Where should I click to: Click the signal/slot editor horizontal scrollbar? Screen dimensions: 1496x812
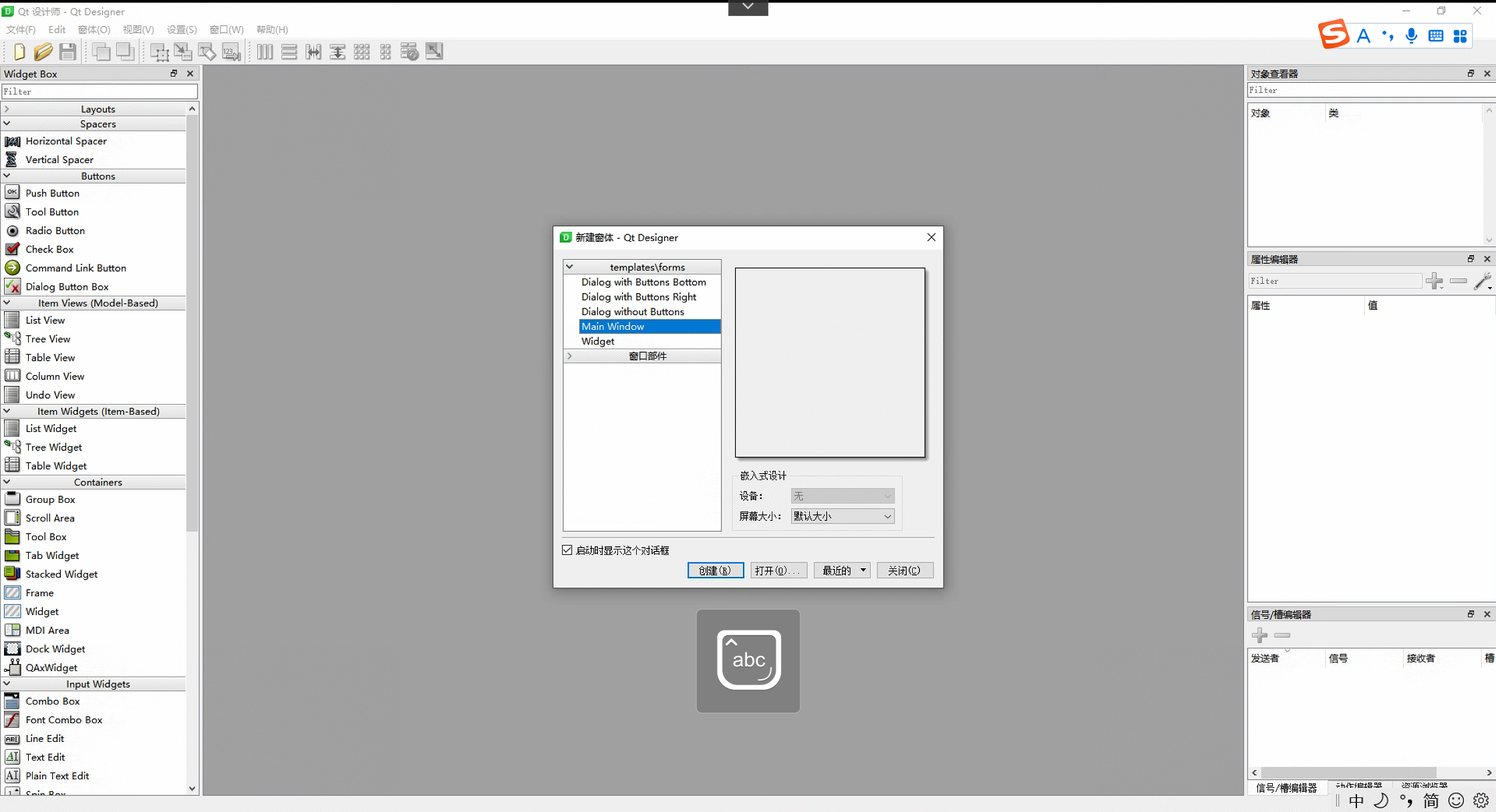click(1348, 773)
